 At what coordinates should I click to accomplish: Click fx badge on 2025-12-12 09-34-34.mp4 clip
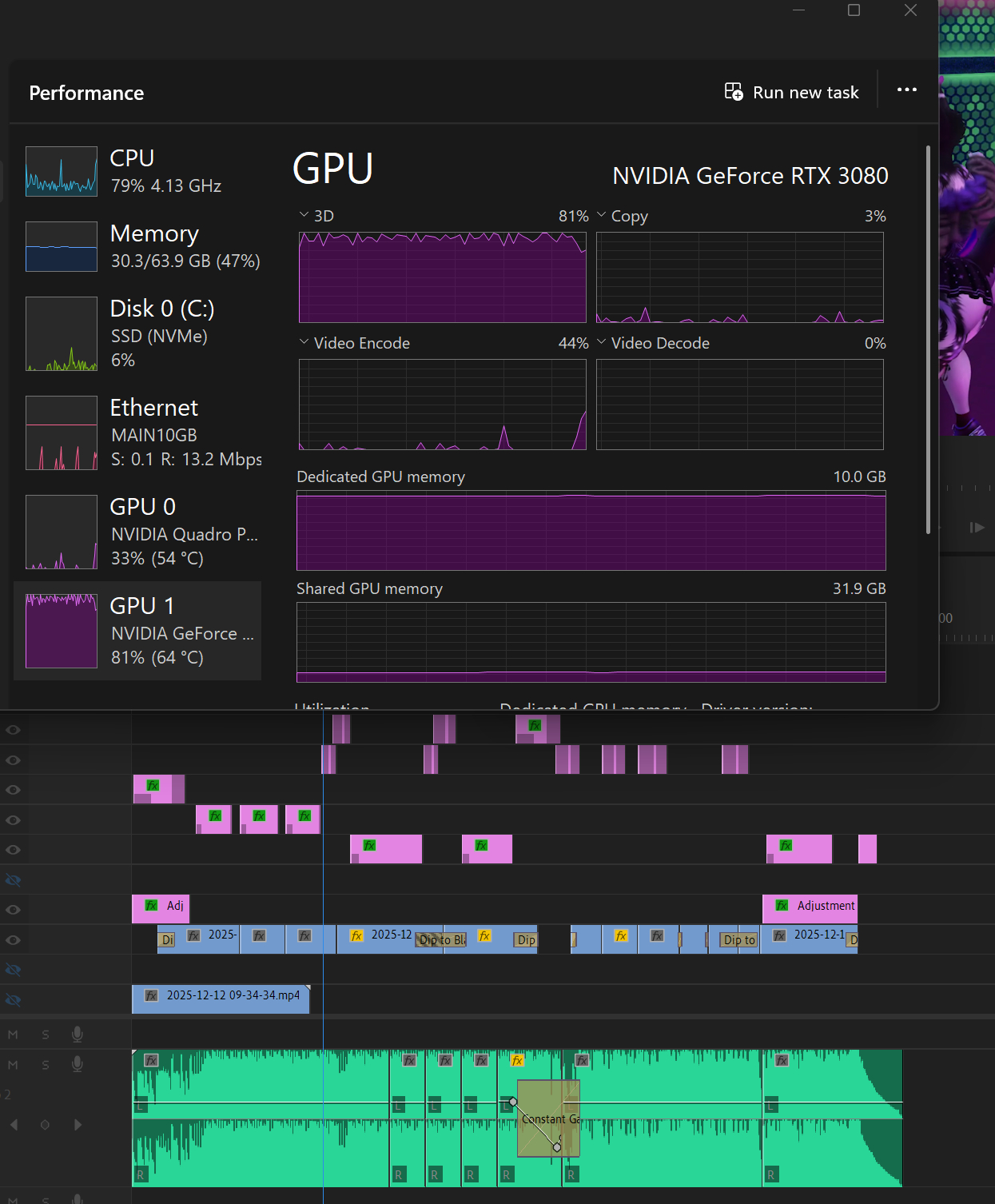click(x=151, y=995)
